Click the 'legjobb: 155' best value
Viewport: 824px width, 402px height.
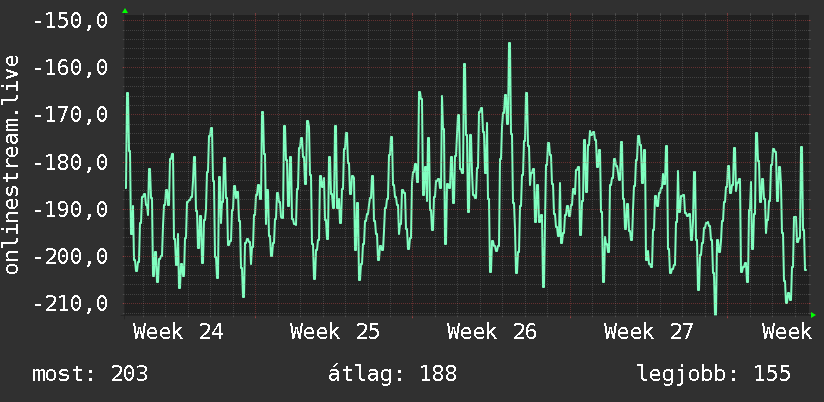714,374
